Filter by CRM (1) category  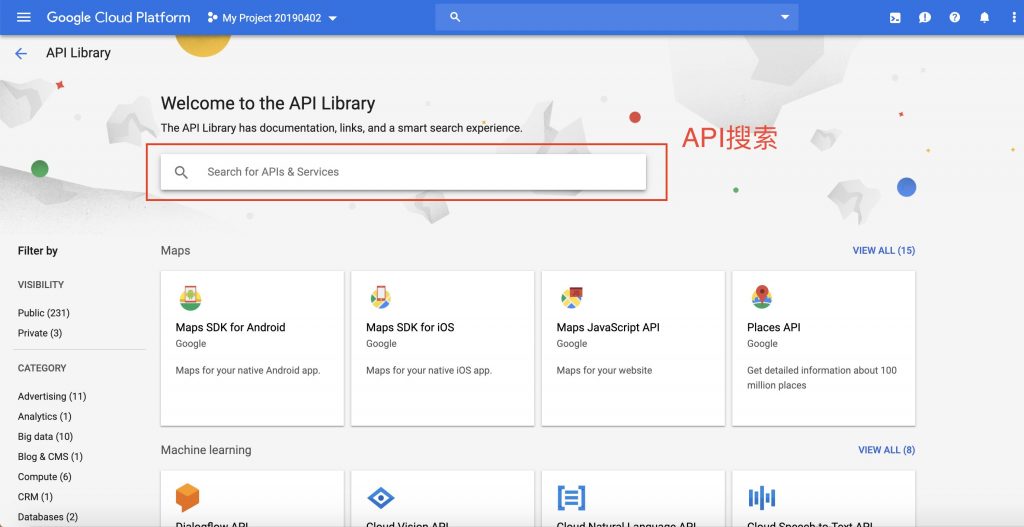pos(35,497)
